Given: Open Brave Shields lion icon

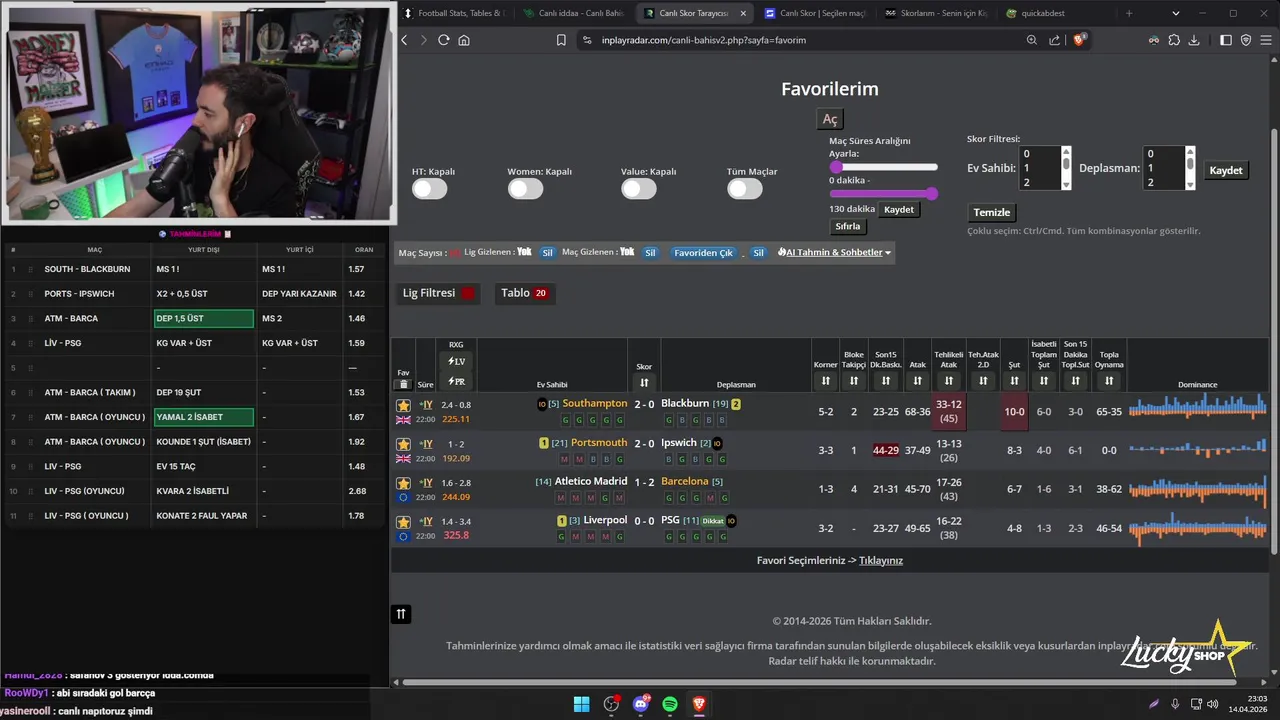Looking at the screenshot, I should point(1079,40).
